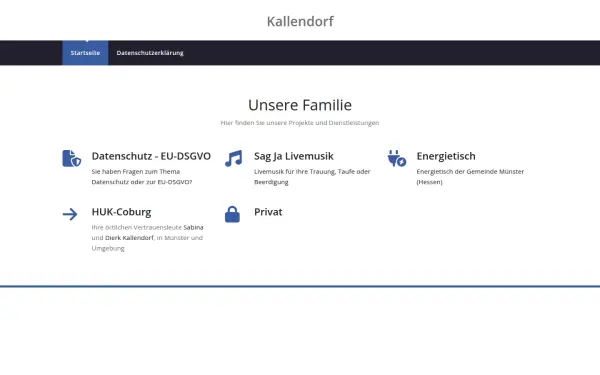The image size is (600, 375).
Task: Click the word 'Umgebung' under HUK-Coburg
Action: point(108,248)
